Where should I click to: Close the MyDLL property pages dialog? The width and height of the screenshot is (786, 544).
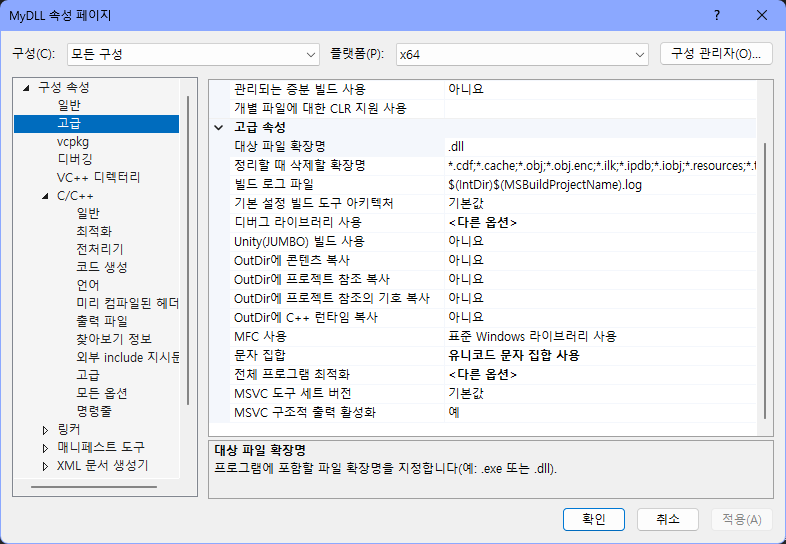coord(762,15)
